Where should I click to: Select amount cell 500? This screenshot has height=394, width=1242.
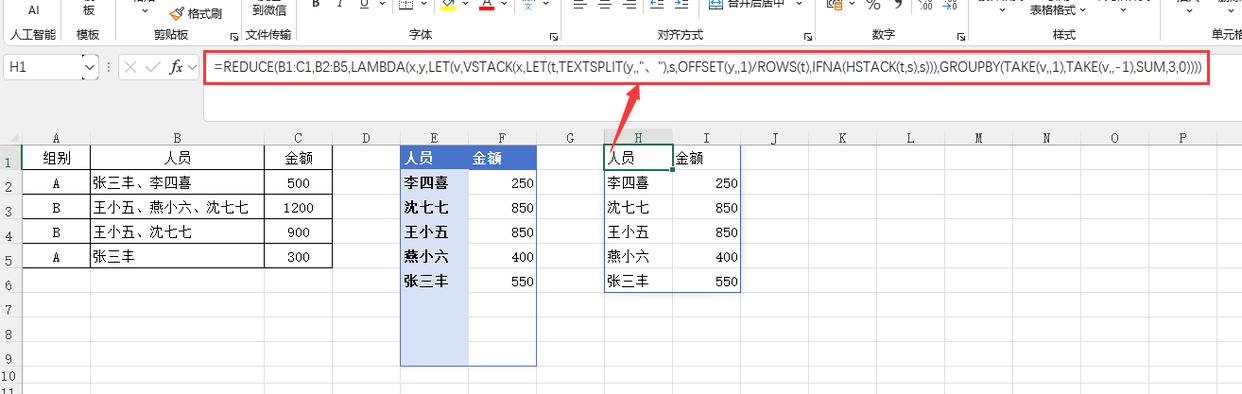point(298,183)
